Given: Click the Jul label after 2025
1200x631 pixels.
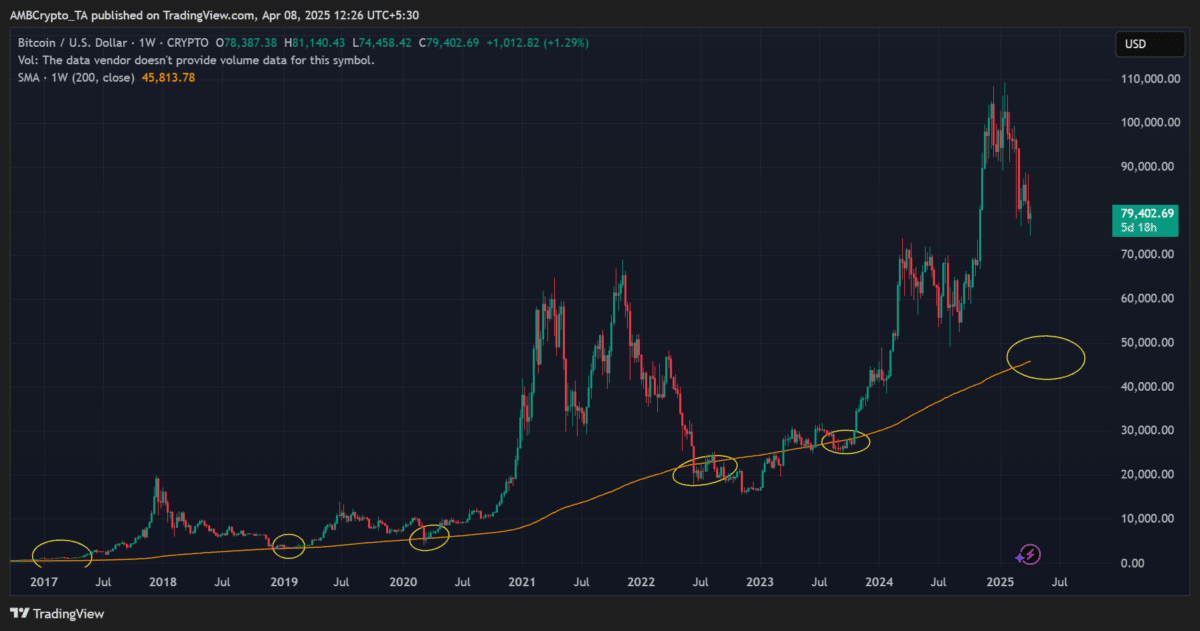Looking at the screenshot, I should click(1059, 581).
